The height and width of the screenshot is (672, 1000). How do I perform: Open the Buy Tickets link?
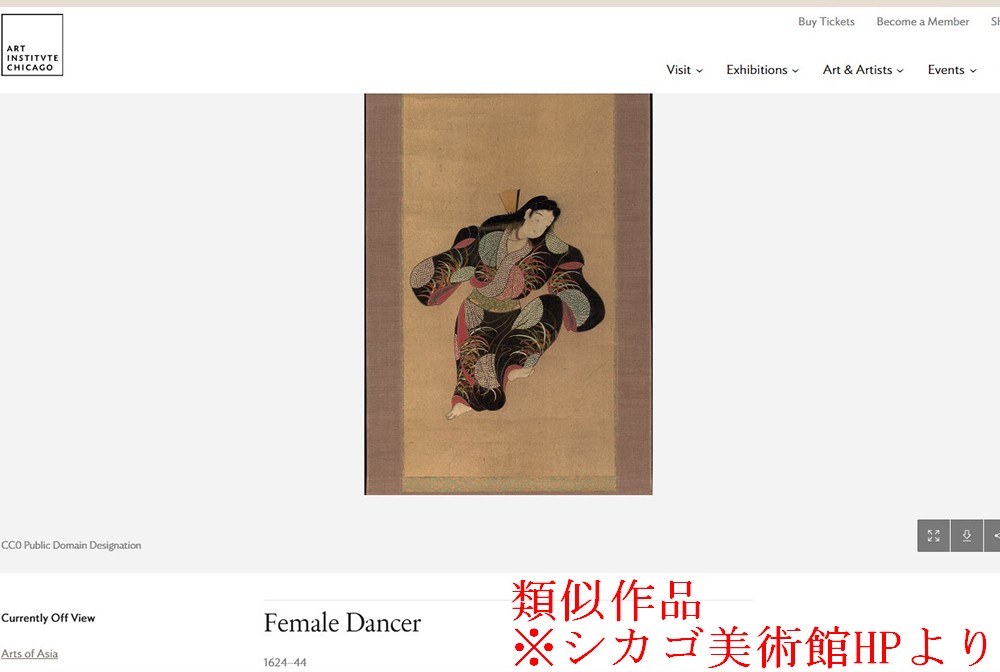tap(826, 22)
